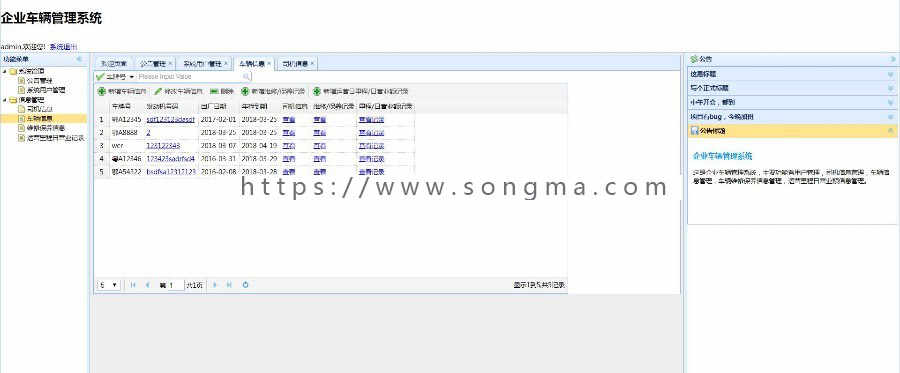Collapse the left function menu panel
This screenshot has height=373, width=900.
point(79,59)
